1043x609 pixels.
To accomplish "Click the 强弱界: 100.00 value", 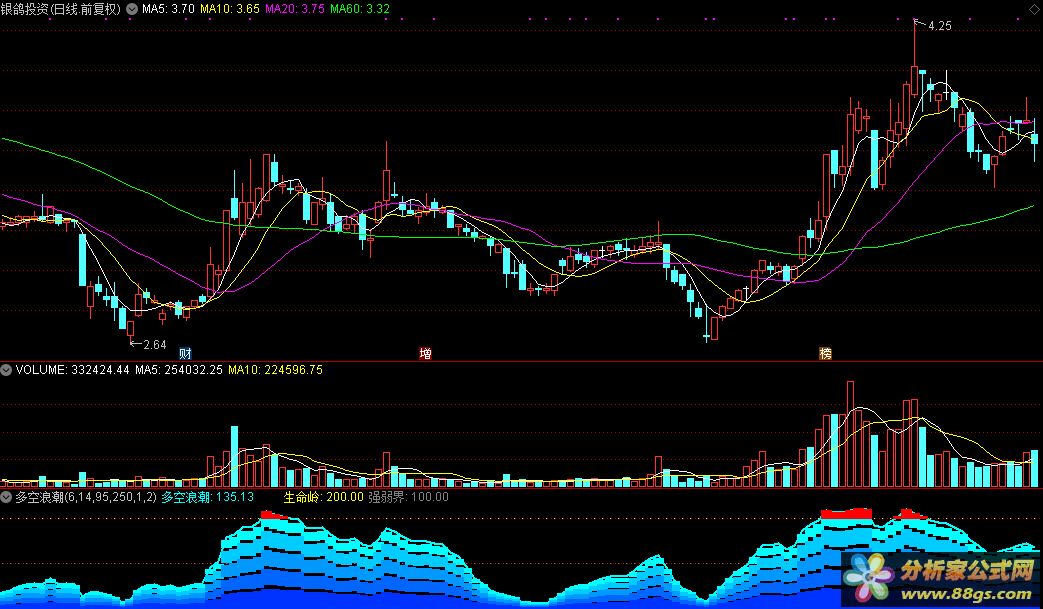I will click(409, 497).
